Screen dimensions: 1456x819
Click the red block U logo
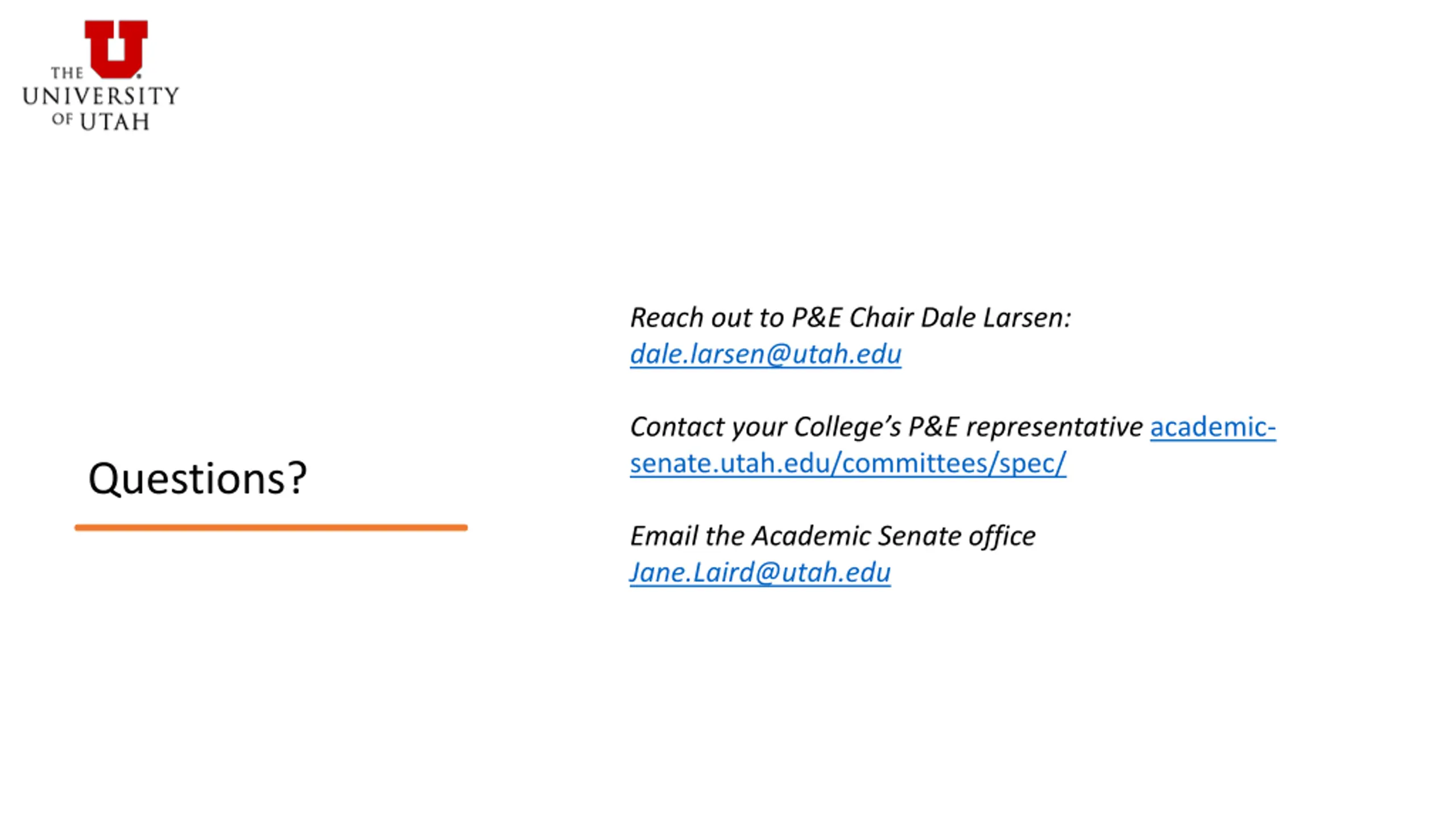[116, 49]
